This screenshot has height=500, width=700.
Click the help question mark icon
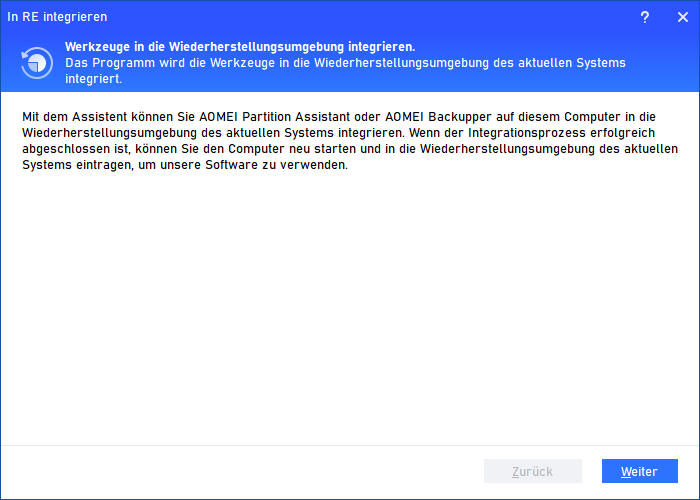645,17
